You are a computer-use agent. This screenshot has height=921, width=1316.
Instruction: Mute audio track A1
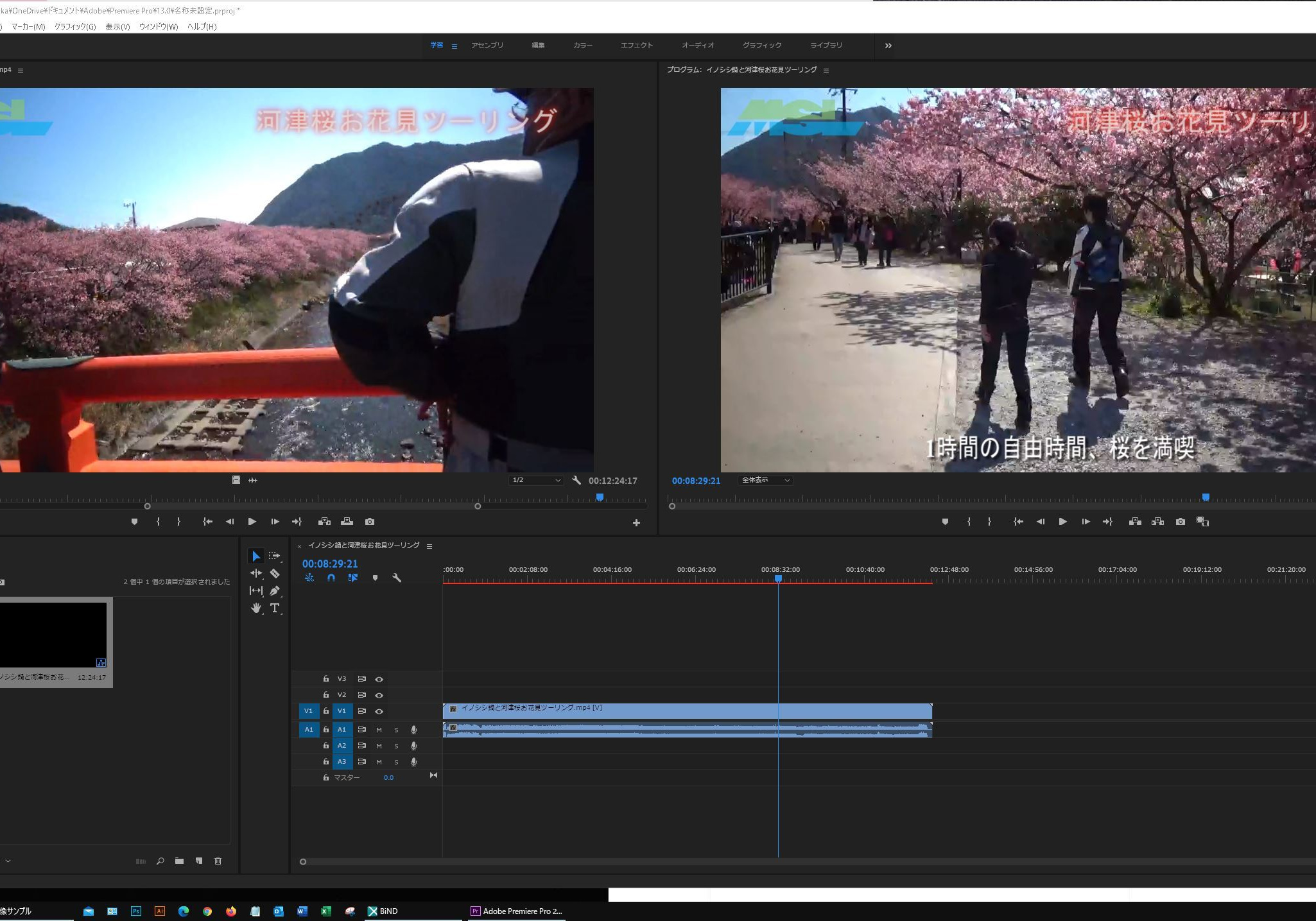pos(379,730)
